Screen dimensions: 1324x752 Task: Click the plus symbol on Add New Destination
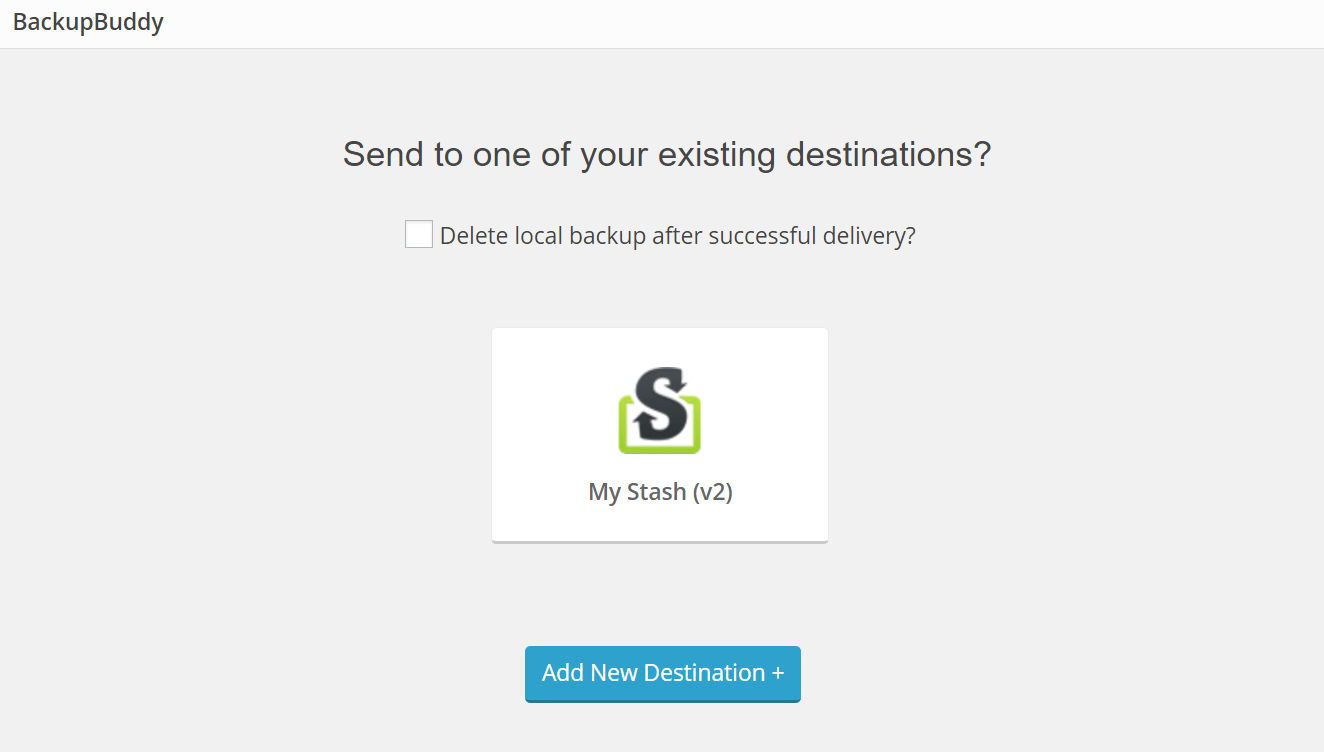click(x=777, y=673)
